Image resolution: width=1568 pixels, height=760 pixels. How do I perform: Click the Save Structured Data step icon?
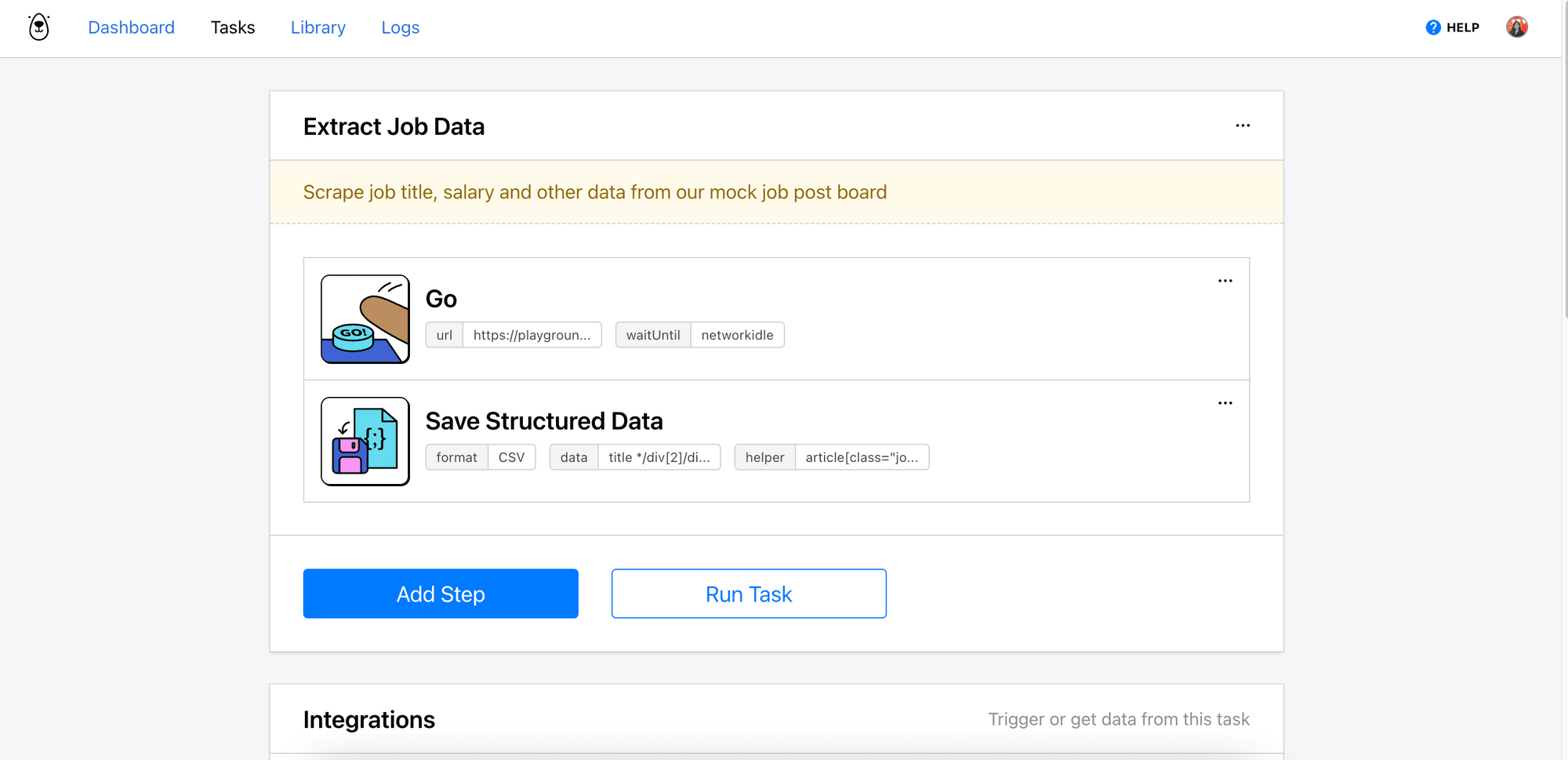coord(365,442)
